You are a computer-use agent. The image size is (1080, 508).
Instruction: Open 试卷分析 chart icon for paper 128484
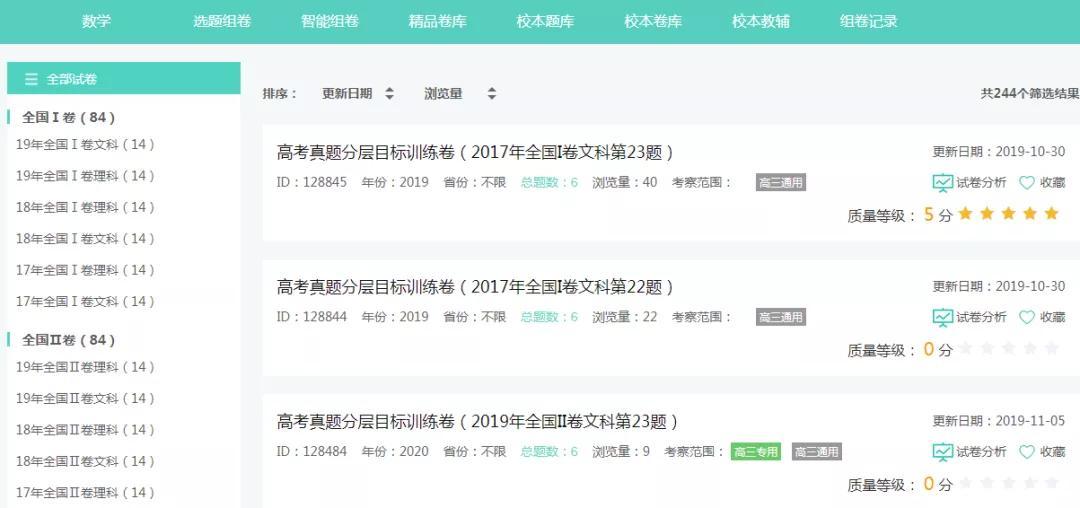(942, 452)
